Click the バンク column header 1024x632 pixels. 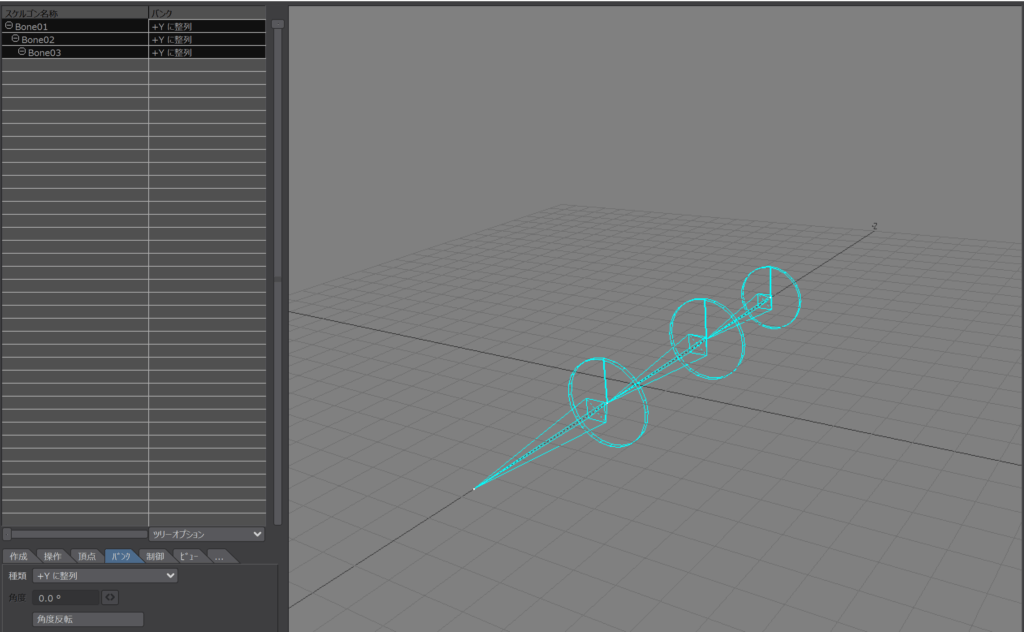click(x=207, y=13)
